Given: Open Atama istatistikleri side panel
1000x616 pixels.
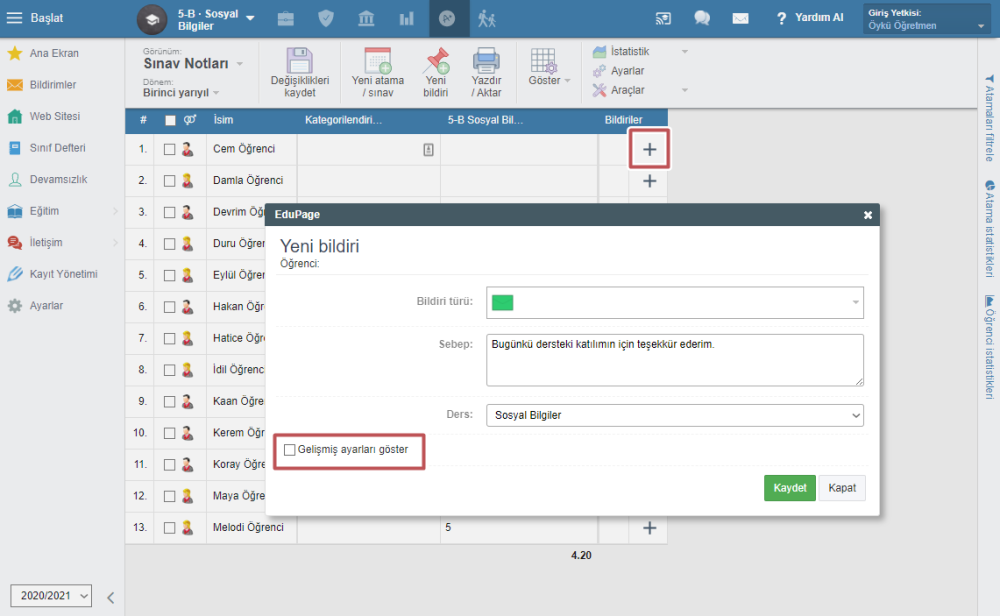Looking at the screenshot, I should 989,229.
